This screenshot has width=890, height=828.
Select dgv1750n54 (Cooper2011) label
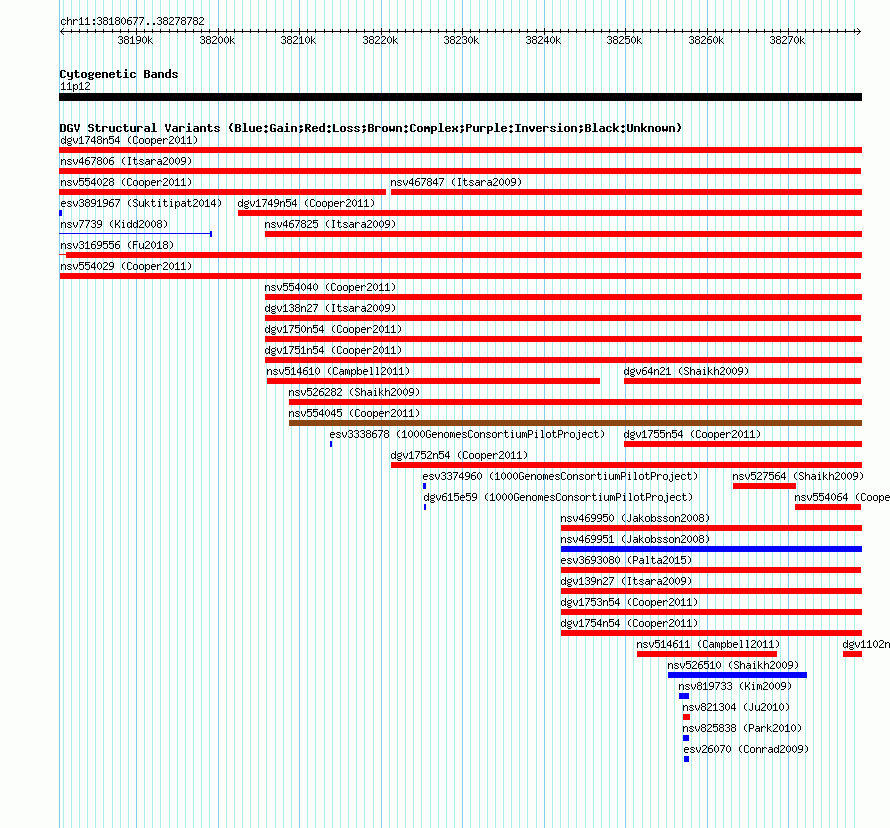333,329
